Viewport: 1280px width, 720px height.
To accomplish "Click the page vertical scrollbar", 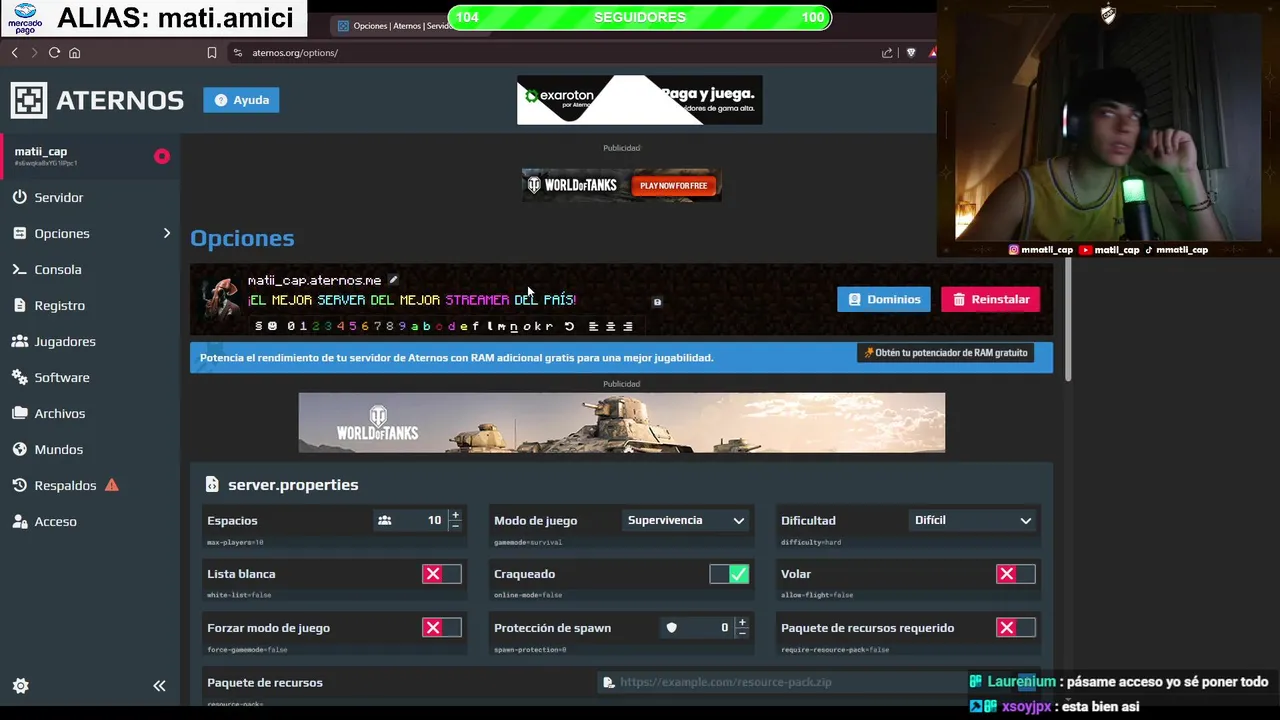I will click(1067, 320).
